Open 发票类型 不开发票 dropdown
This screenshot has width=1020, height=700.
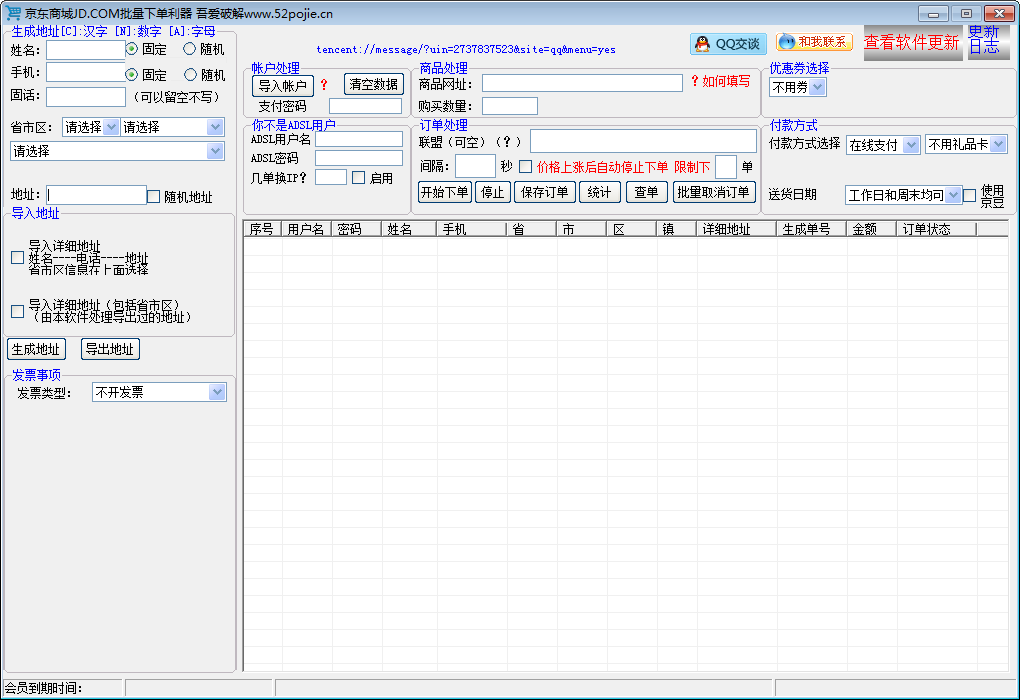pos(159,392)
